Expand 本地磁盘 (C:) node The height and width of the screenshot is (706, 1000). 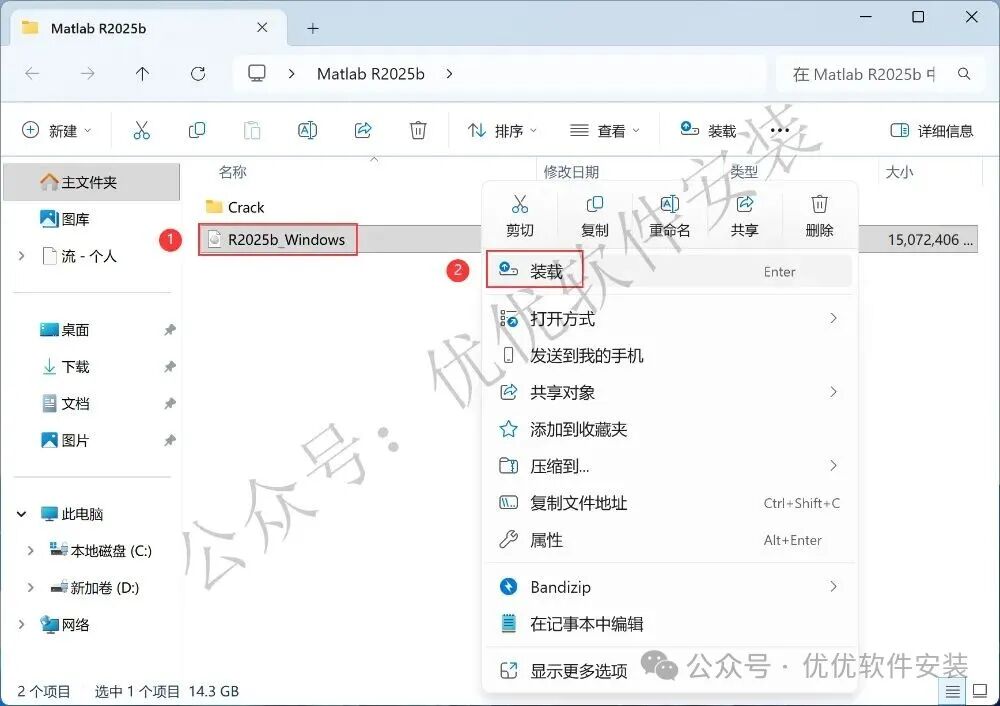coord(30,551)
